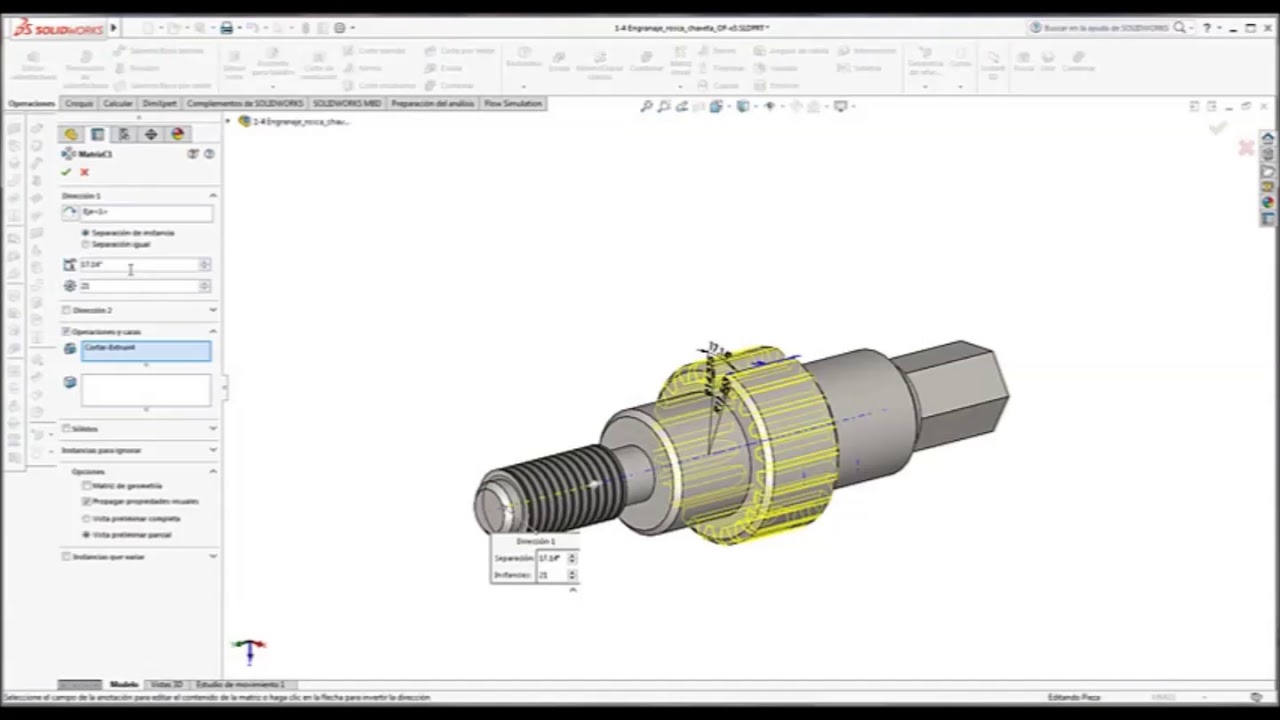Click the Appearances color ball in task pane
The height and width of the screenshot is (720, 1280).
1267,203
